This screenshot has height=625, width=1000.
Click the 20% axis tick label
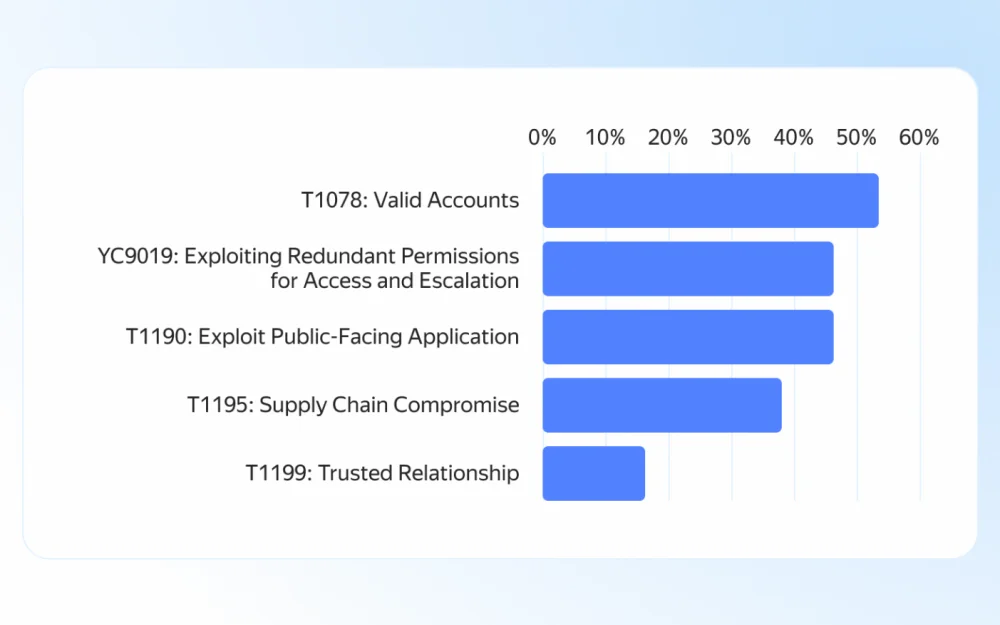tap(668, 138)
